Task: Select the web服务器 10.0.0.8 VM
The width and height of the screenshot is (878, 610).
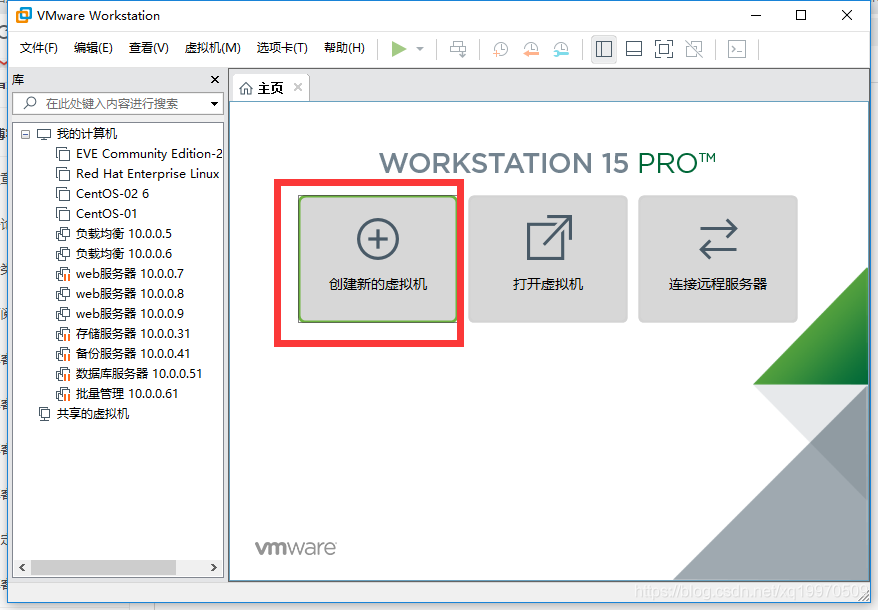Action: coord(130,294)
